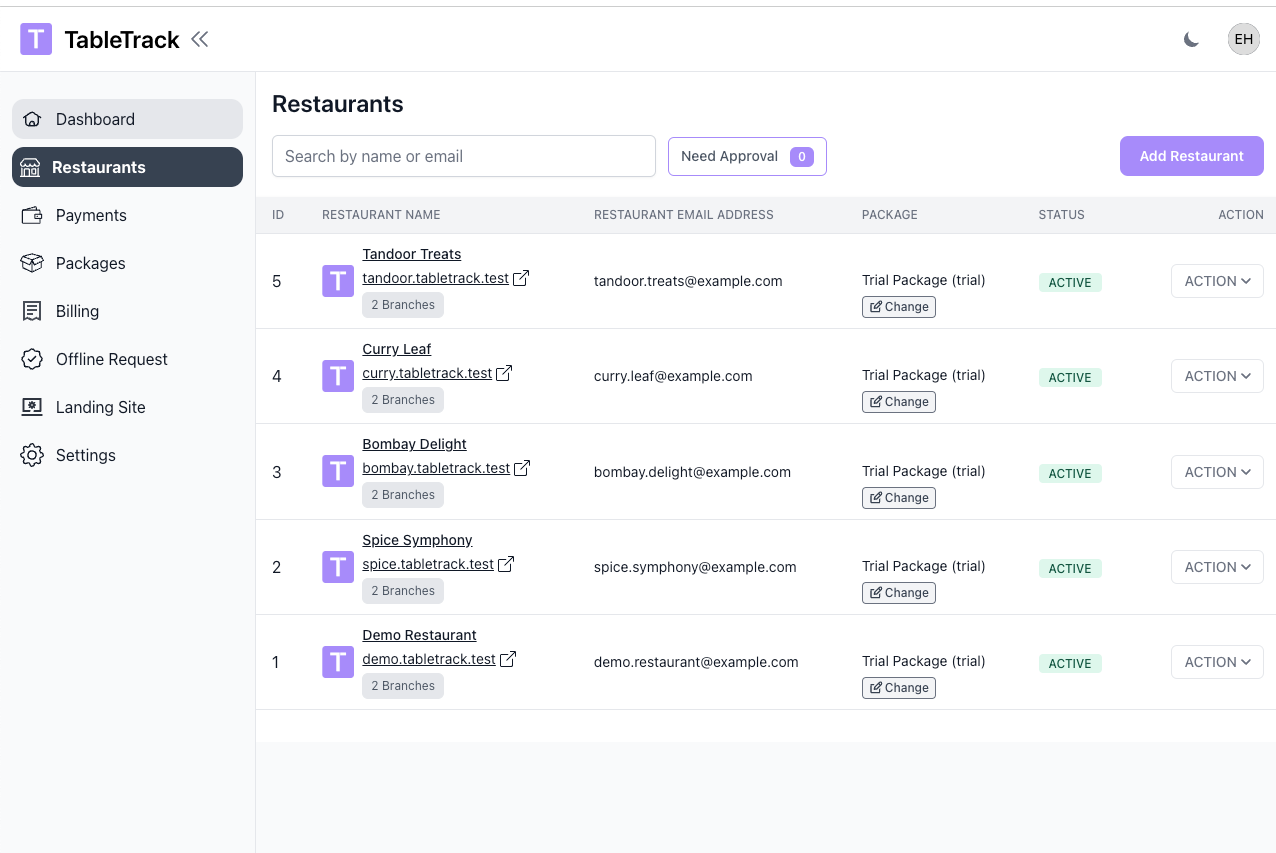Collapse the sidebar with double-chevron icon
The width and height of the screenshot is (1276, 853).
click(x=200, y=39)
